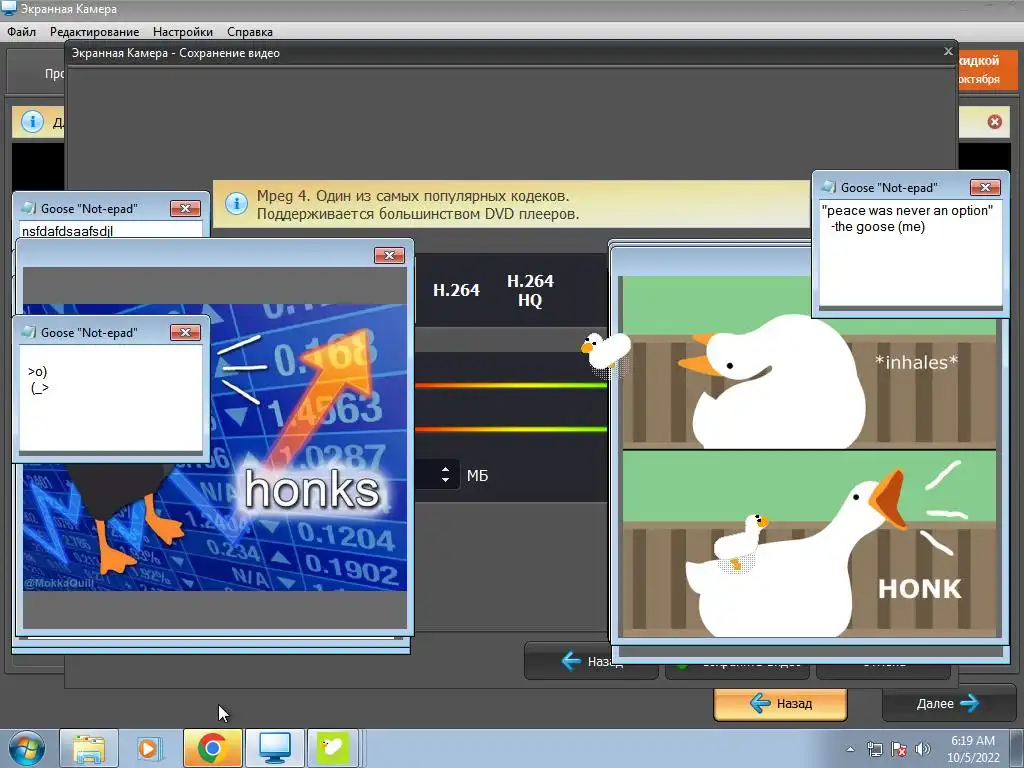
Task: Click the info icon beside Mpeg 4 description
Action: pyautogui.click(x=236, y=204)
